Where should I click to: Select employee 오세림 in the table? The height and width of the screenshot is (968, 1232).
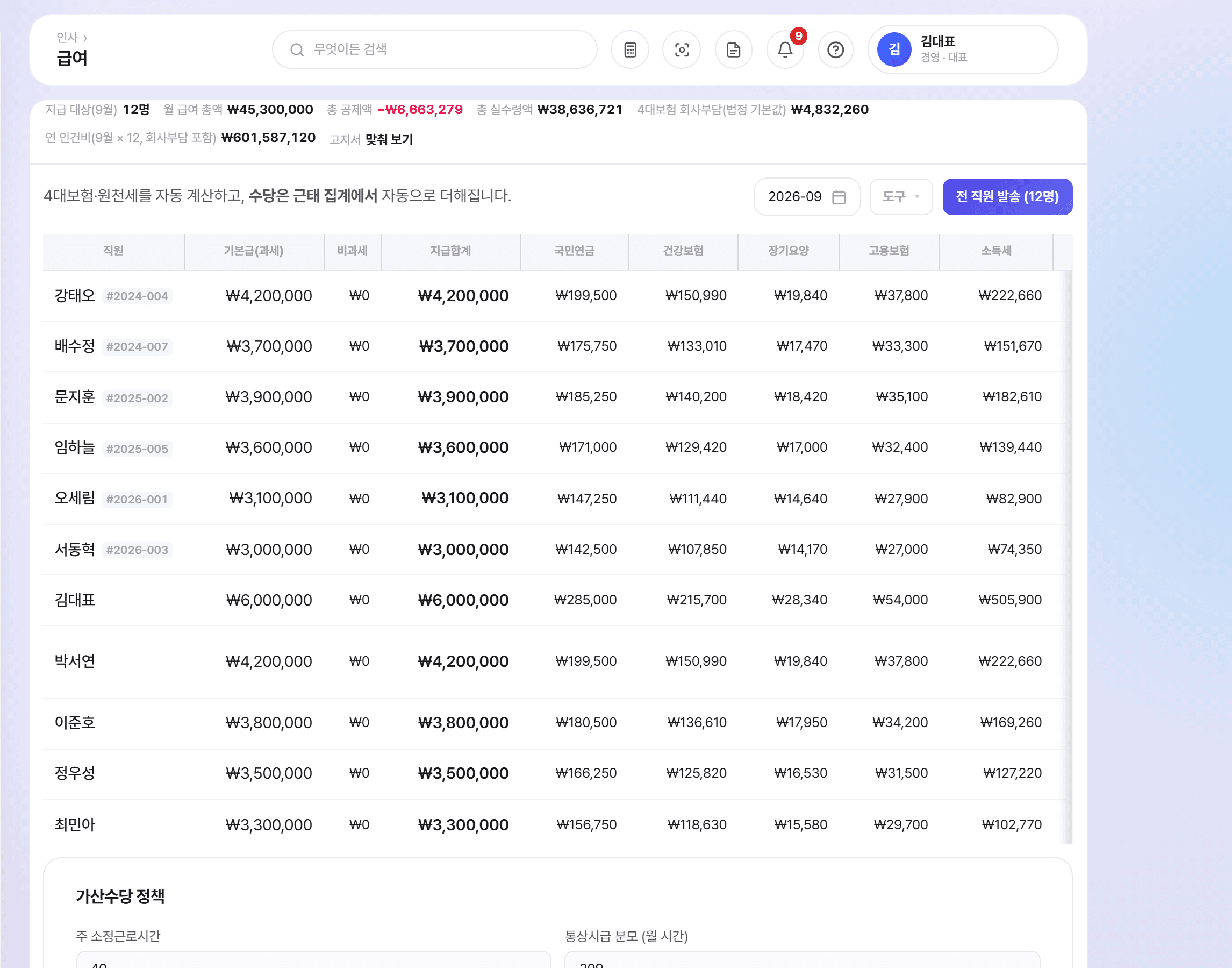pos(75,497)
